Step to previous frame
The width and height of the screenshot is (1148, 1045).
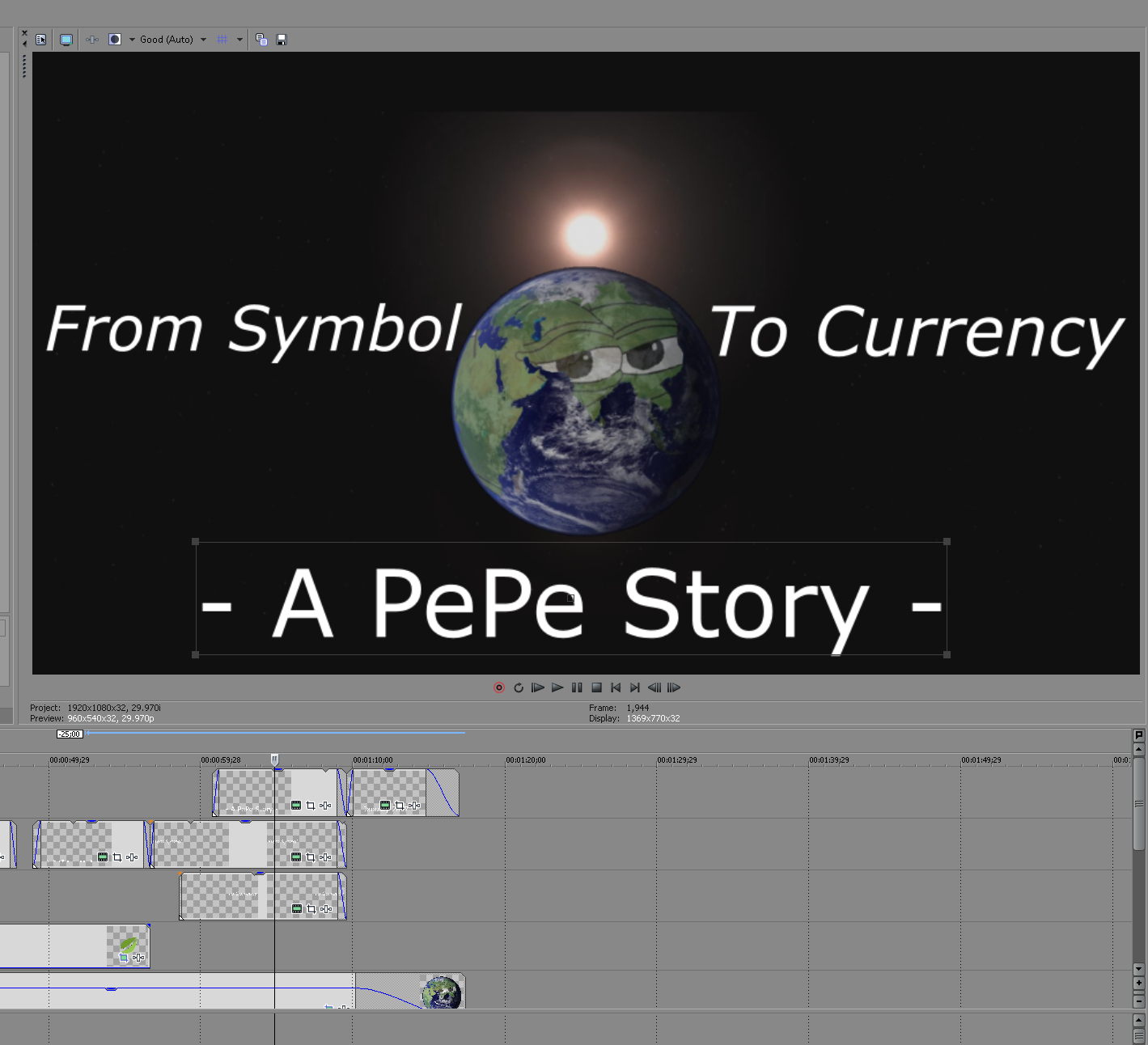tap(654, 687)
